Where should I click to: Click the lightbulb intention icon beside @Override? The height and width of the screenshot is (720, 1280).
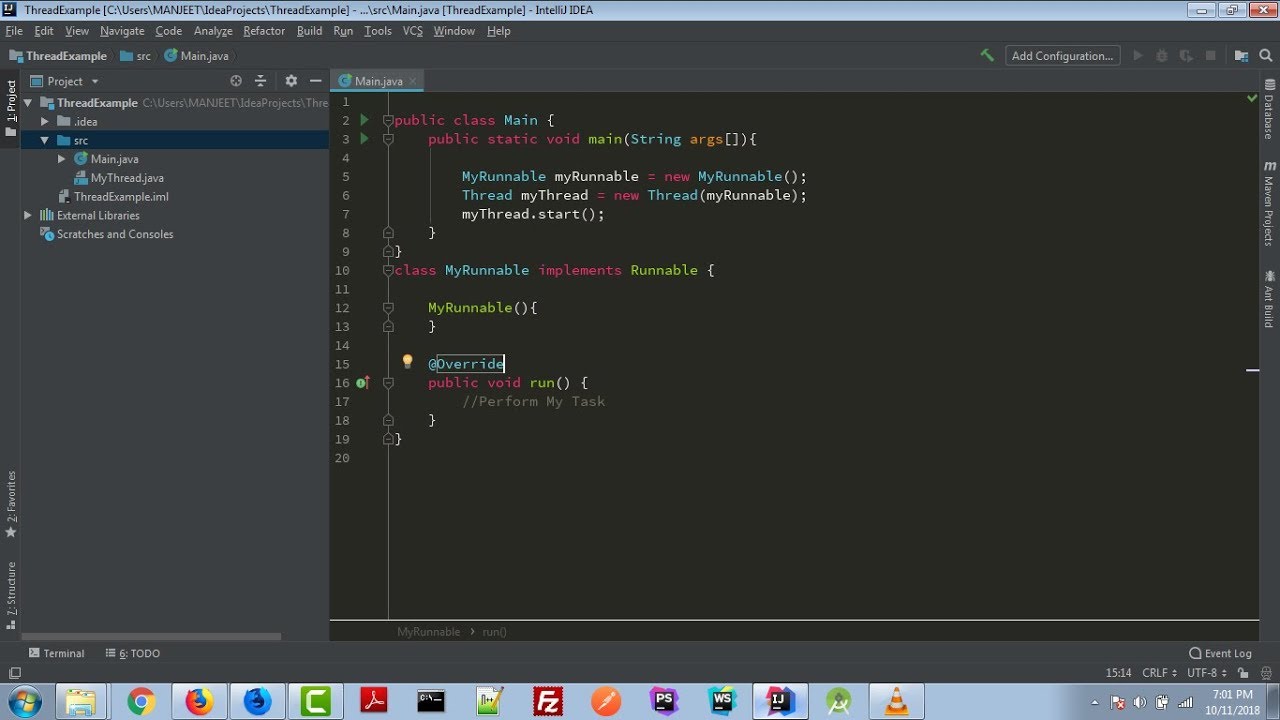coord(407,362)
